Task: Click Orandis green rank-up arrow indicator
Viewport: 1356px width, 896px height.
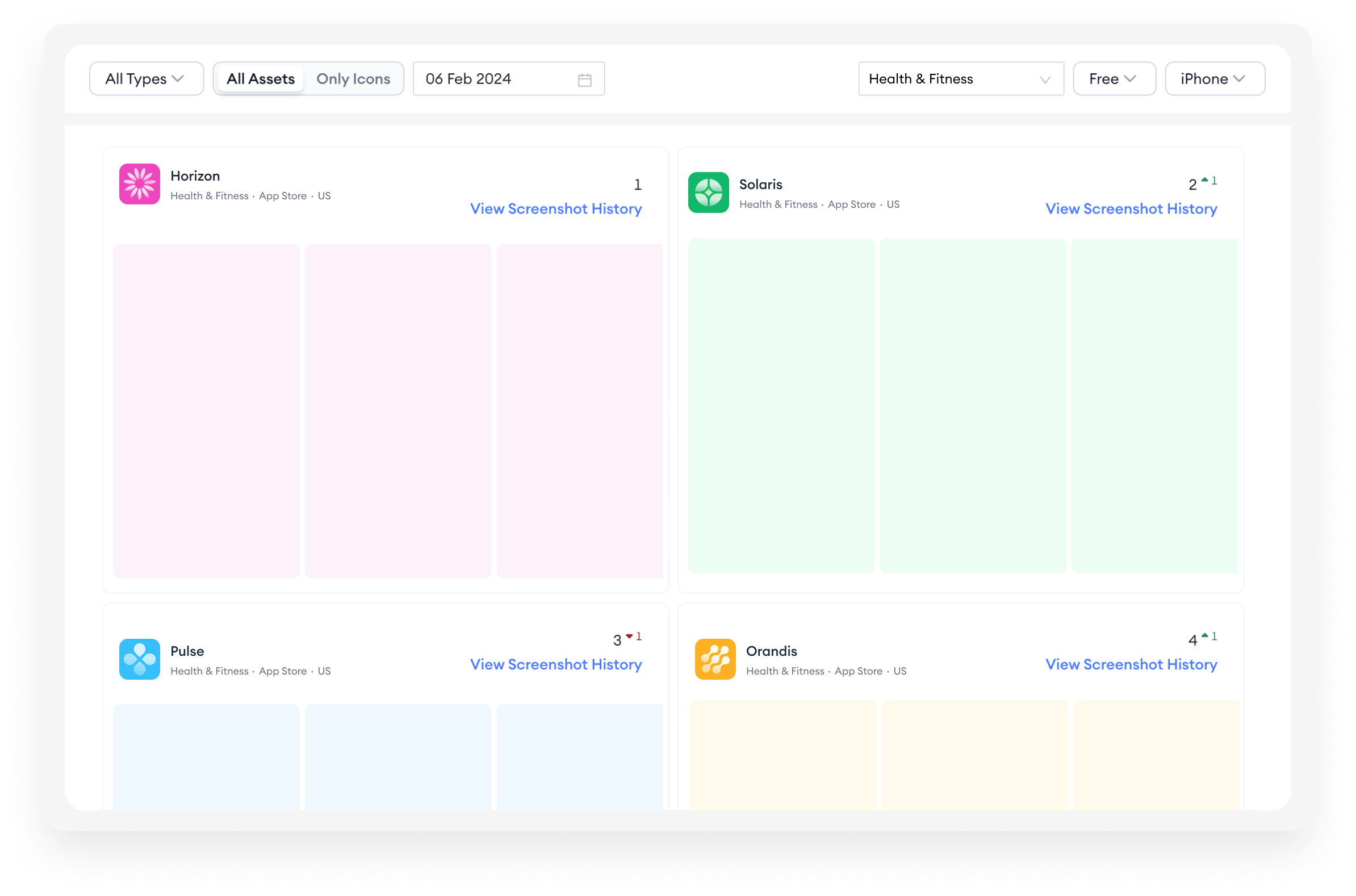Action: 1204,635
